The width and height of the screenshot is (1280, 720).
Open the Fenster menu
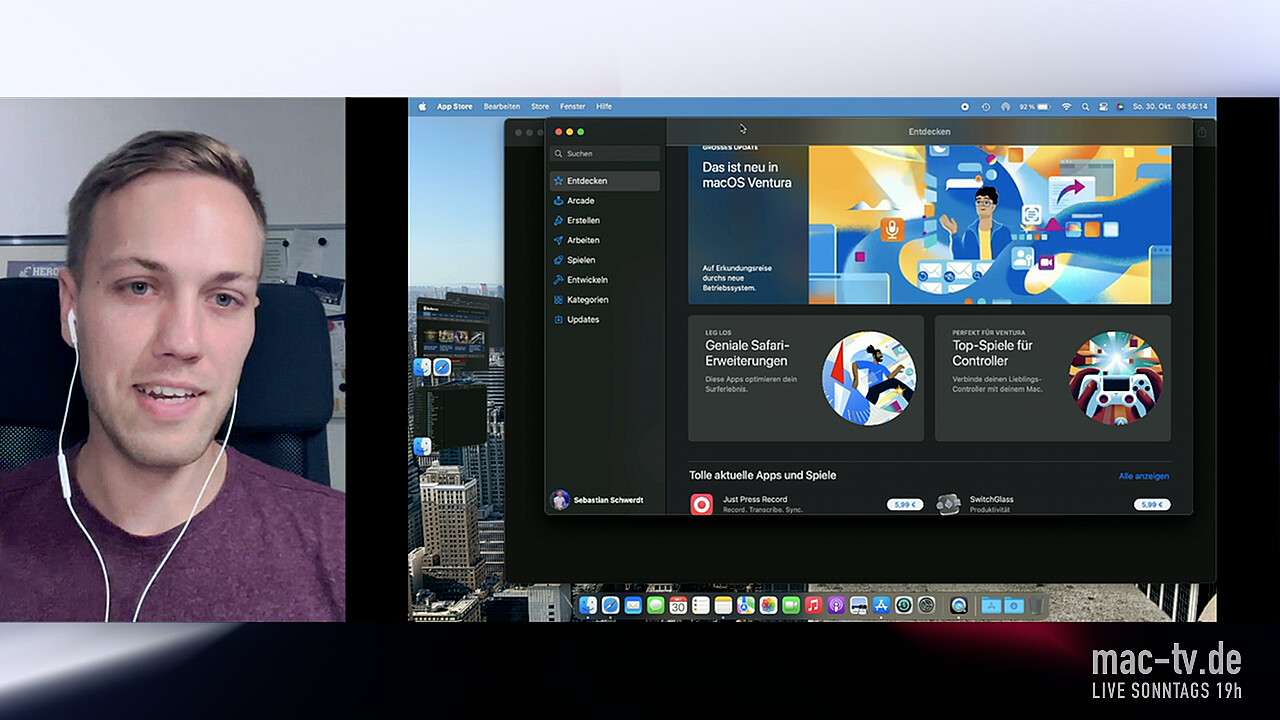(x=573, y=106)
